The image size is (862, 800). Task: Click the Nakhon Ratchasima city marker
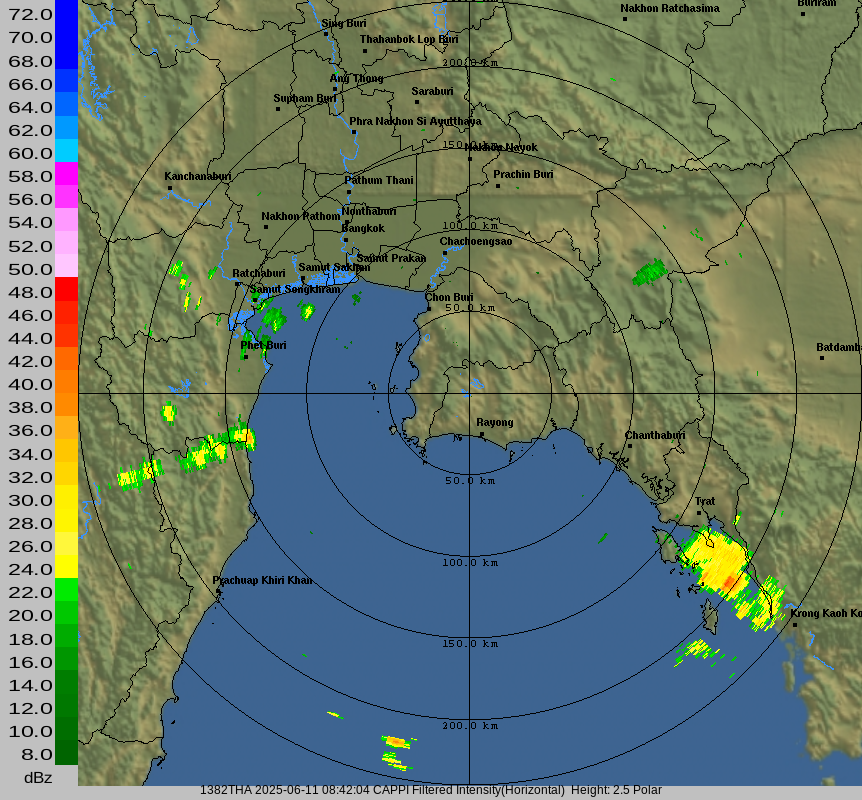coord(625,19)
